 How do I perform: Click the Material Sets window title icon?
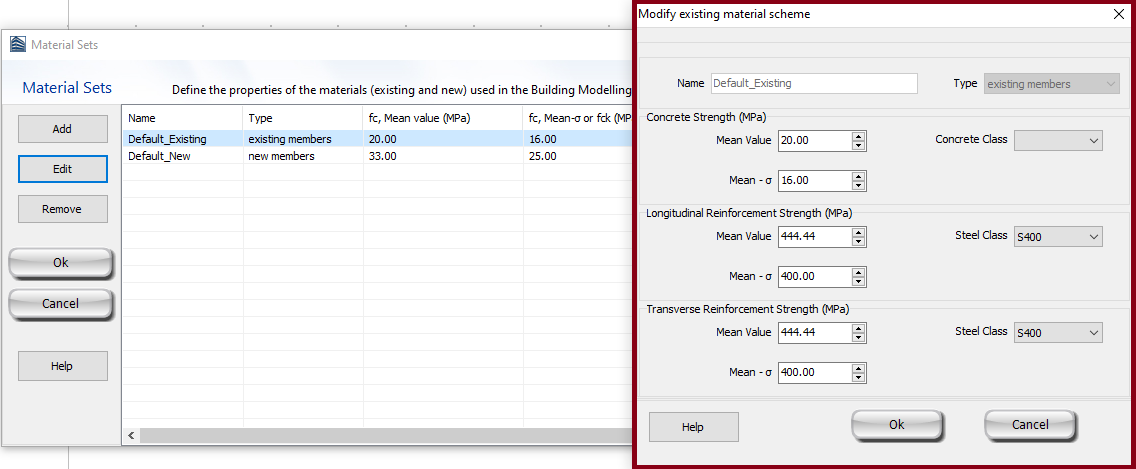pos(18,45)
